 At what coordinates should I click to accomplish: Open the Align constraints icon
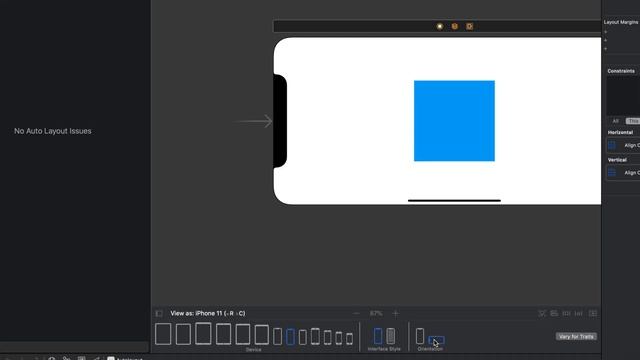click(554, 313)
